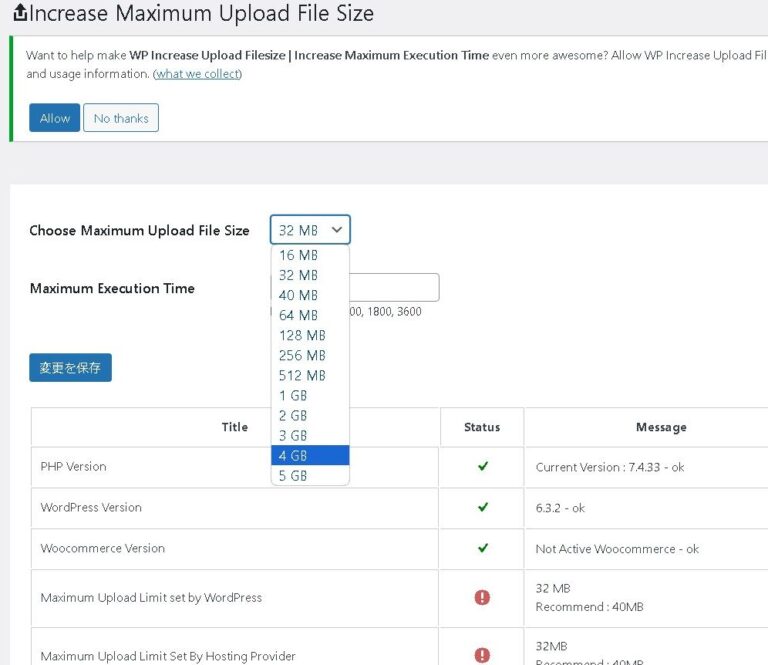Open the "what we collect" link

[197, 74]
